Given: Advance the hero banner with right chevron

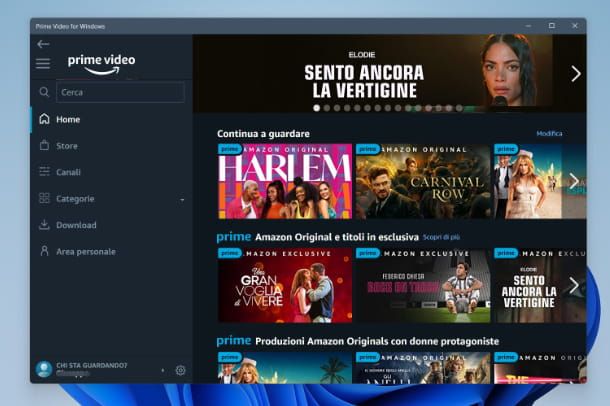Looking at the screenshot, I should pyautogui.click(x=576, y=74).
